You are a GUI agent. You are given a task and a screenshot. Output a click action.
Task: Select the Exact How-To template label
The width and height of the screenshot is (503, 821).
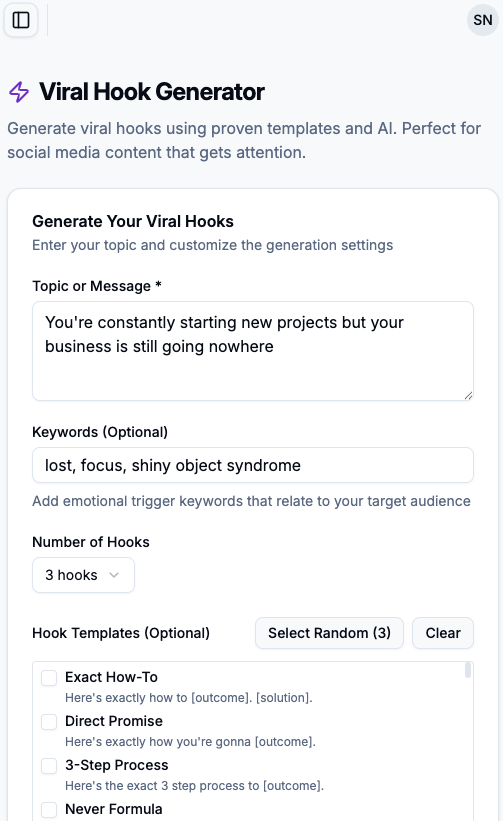[111, 677]
